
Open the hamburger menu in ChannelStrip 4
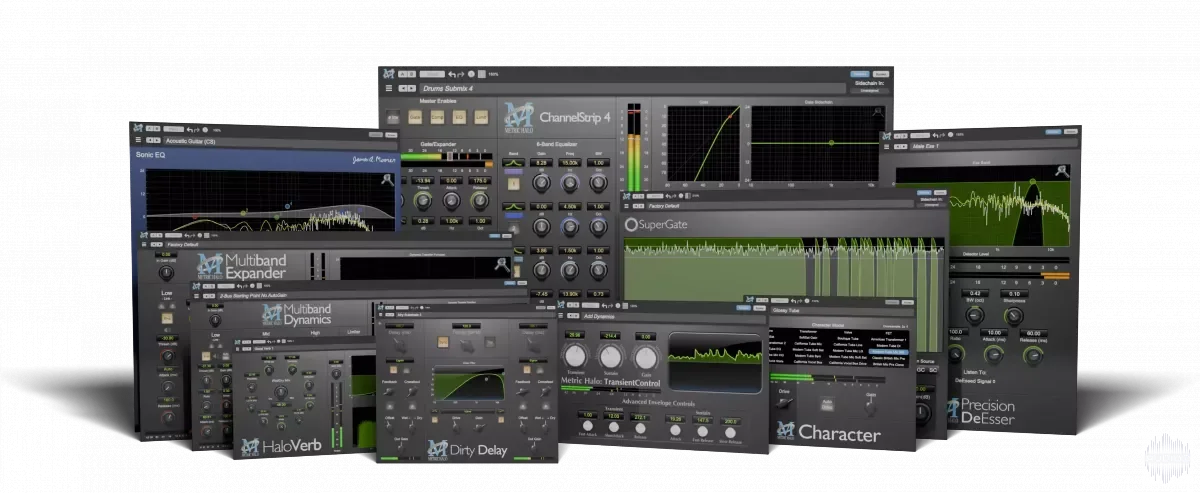(x=389, y=88)
